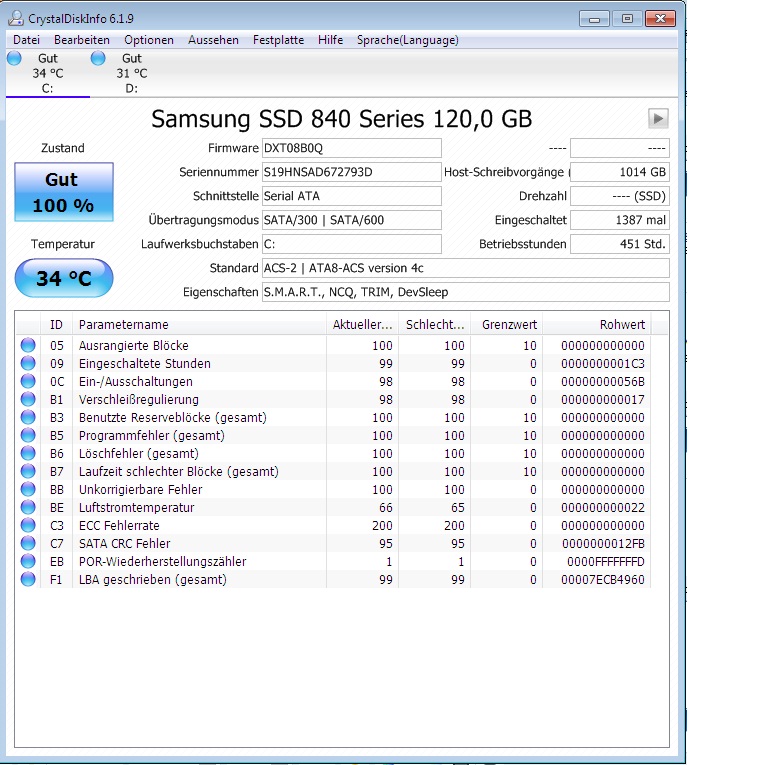Open the Festplatte menu
This screenshot has height=765, width=768.
(x=278, y=40)
